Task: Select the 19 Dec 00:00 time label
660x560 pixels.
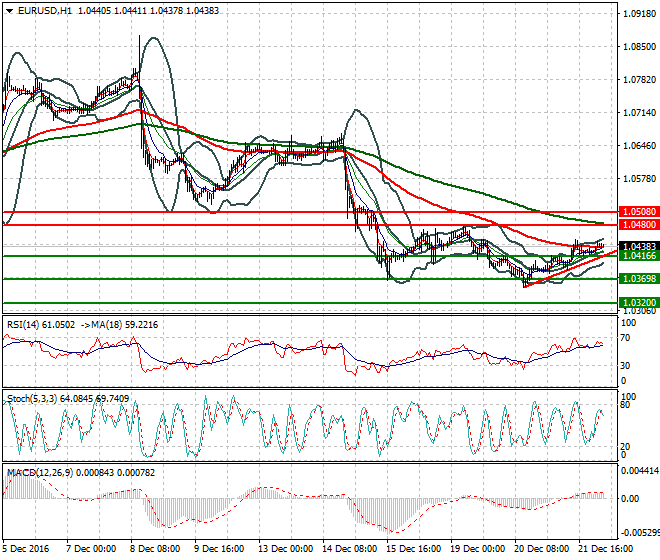Action: 476,548
